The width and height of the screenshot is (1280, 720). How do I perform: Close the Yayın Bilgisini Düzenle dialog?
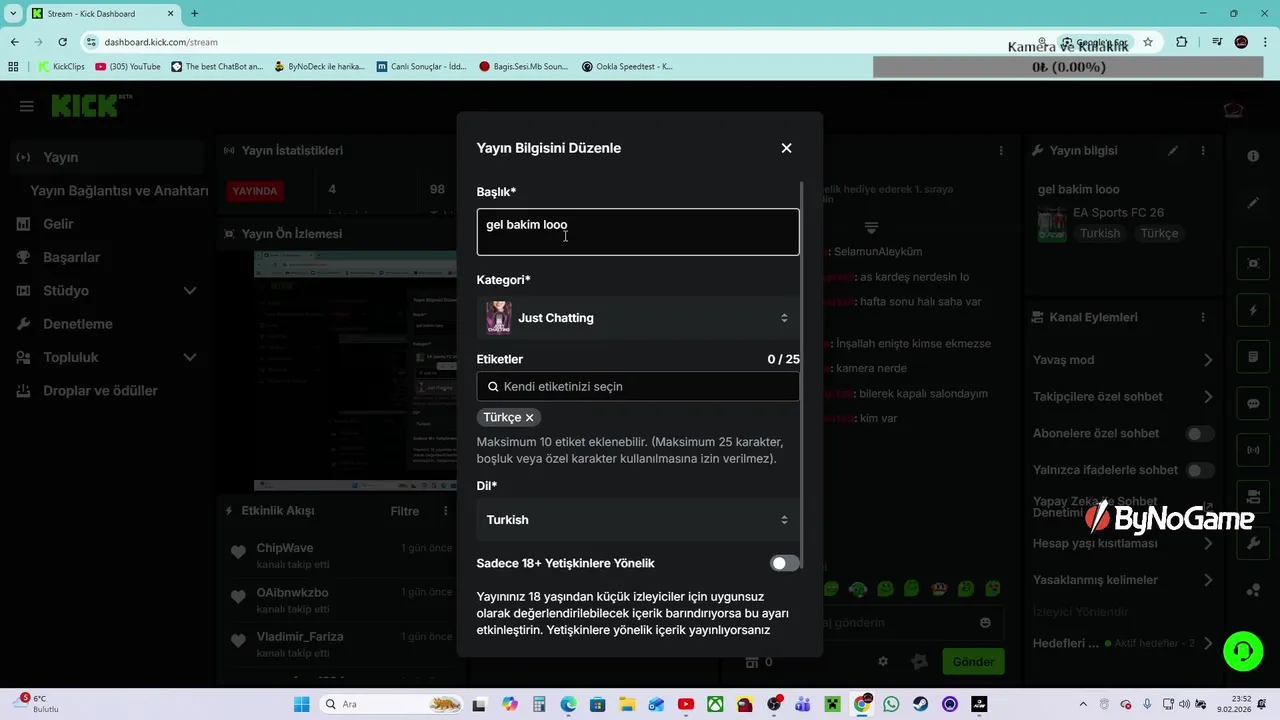click(786, 148)
